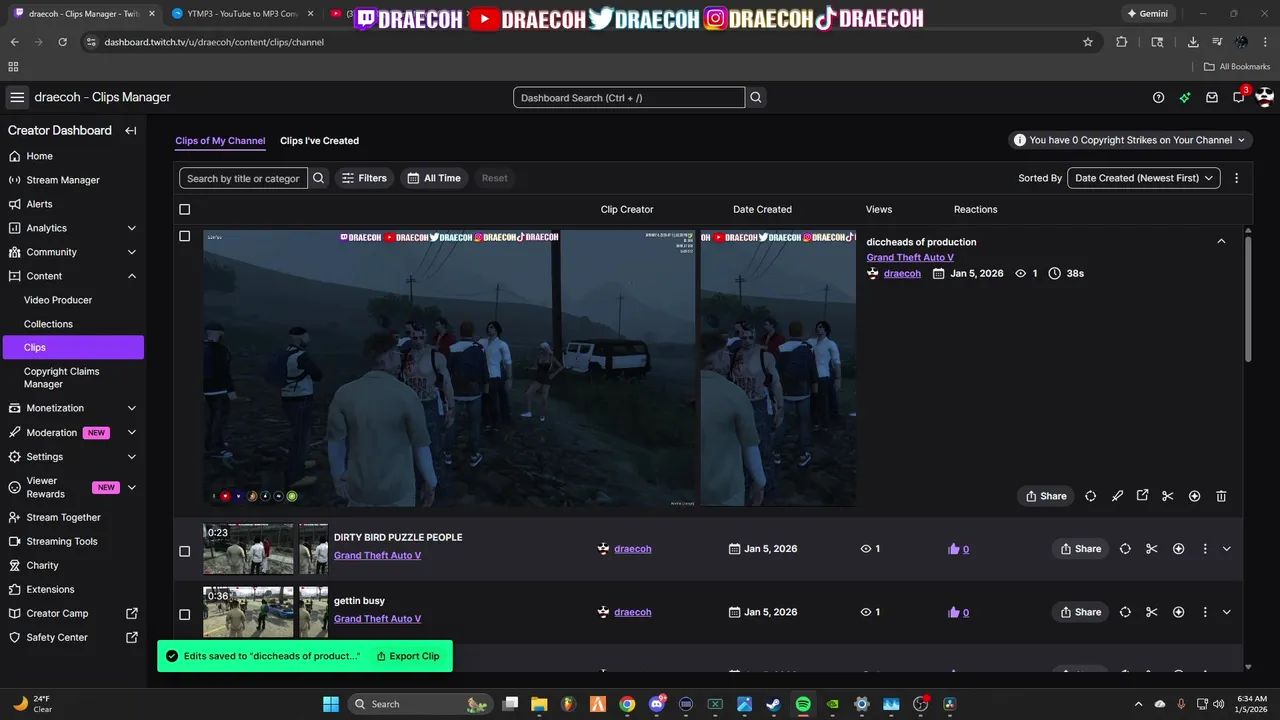Check the DIRTY BIRD PUZZLE PEOPLE checkbox

coord(184,551)
